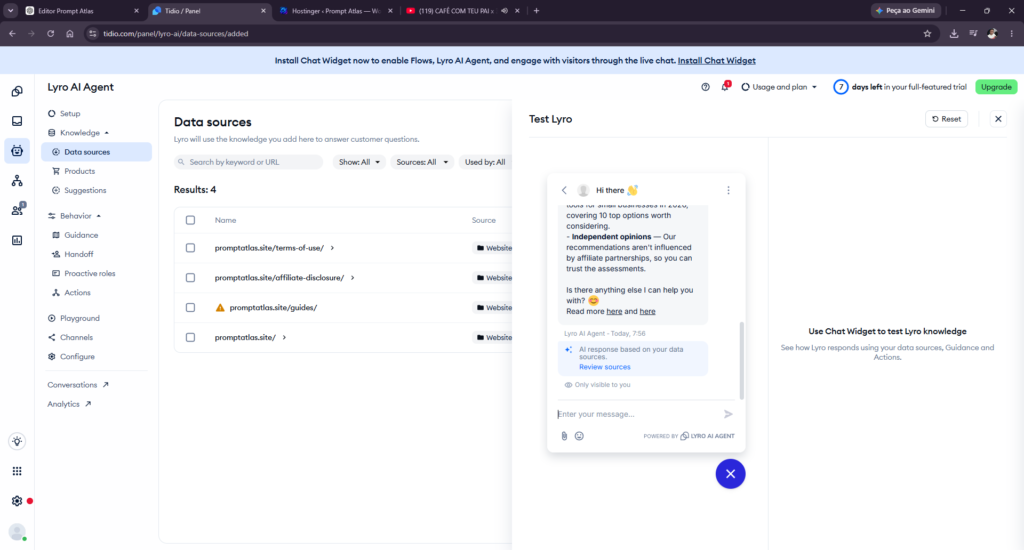Click the user avatar at bottom left

click(x=18, y=531)
